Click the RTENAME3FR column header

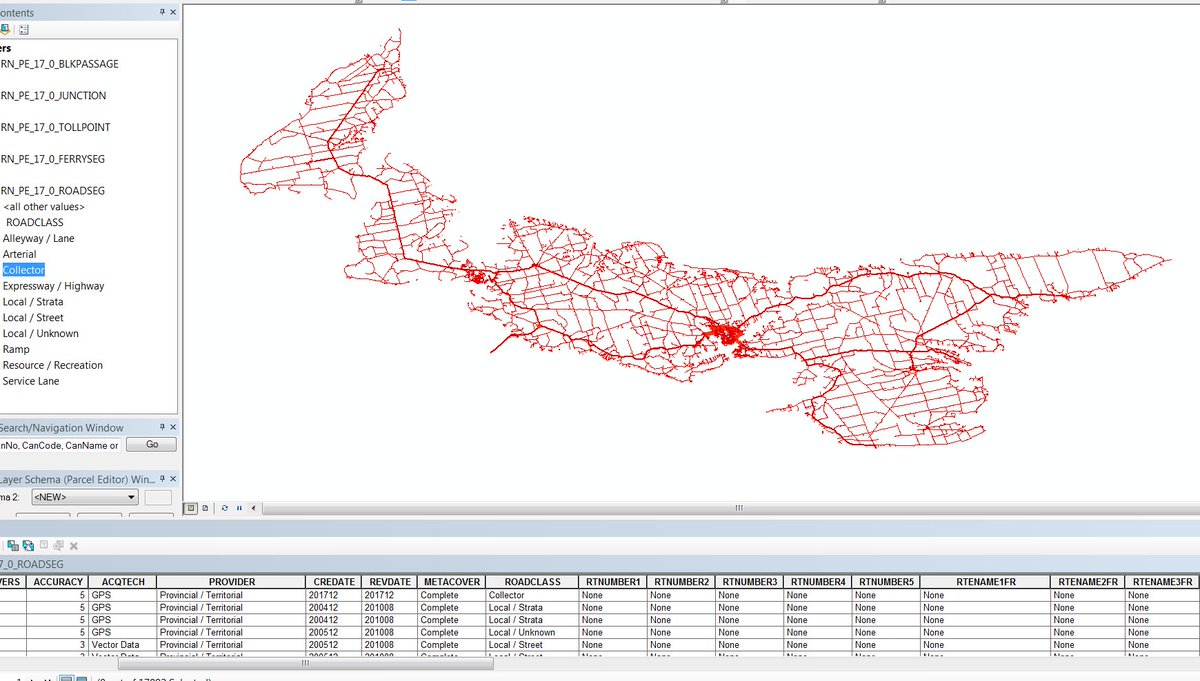[1162, 582]
